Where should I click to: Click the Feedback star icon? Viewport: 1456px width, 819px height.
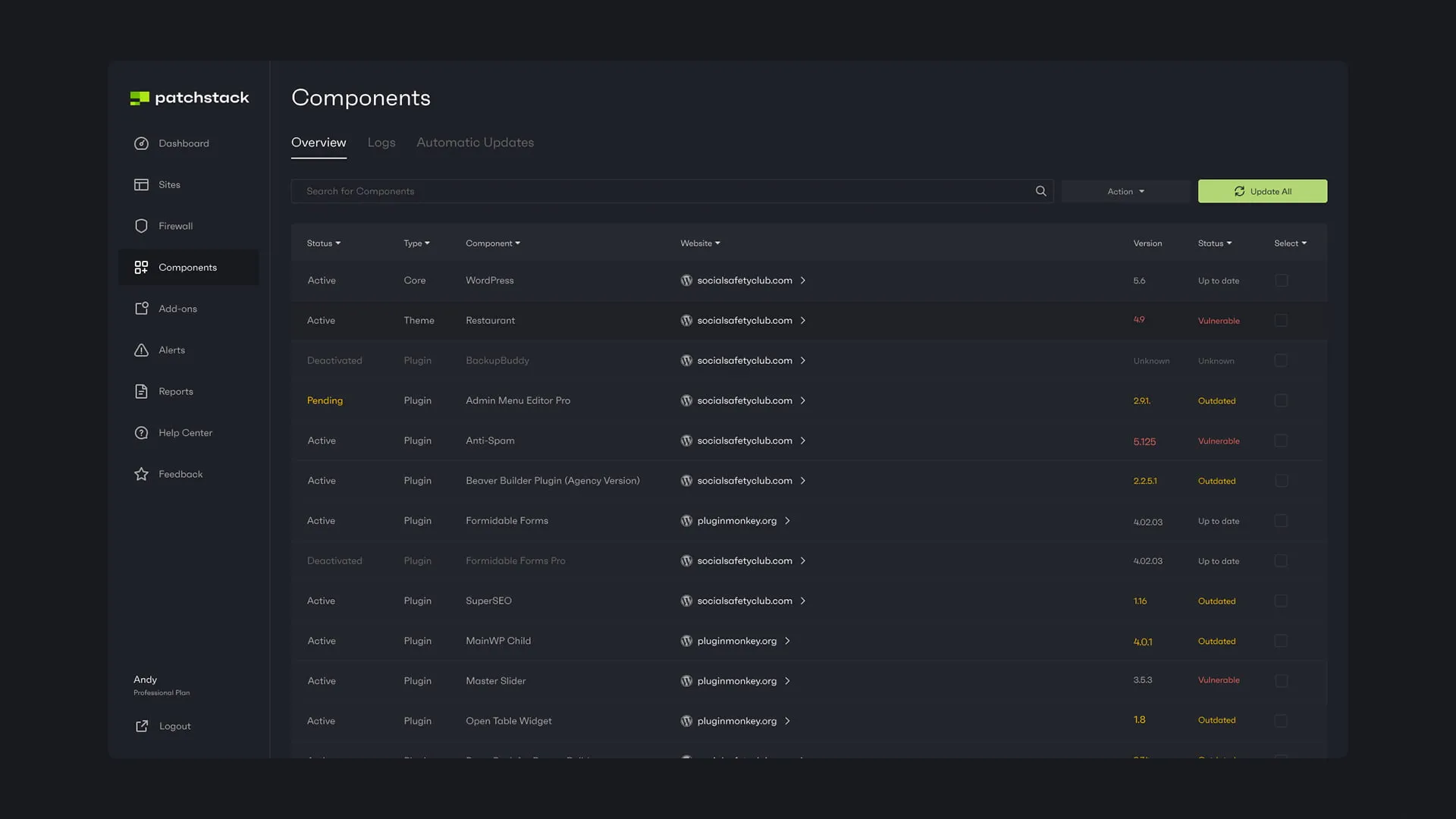coord(141,474)
